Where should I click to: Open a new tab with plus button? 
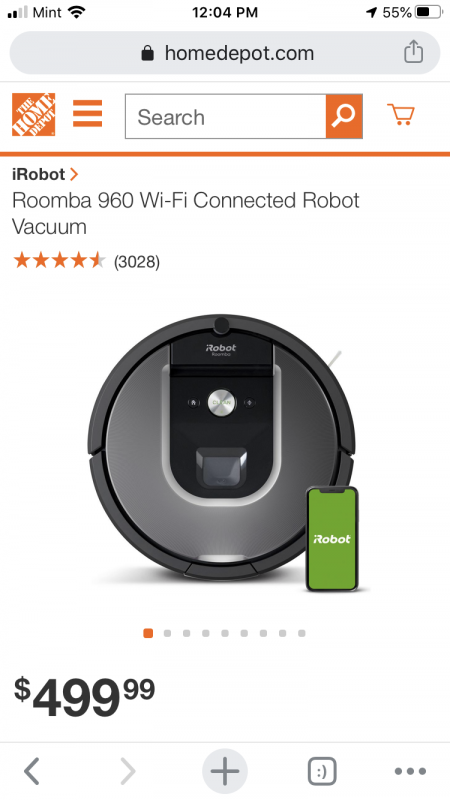[x=224, y=771]
